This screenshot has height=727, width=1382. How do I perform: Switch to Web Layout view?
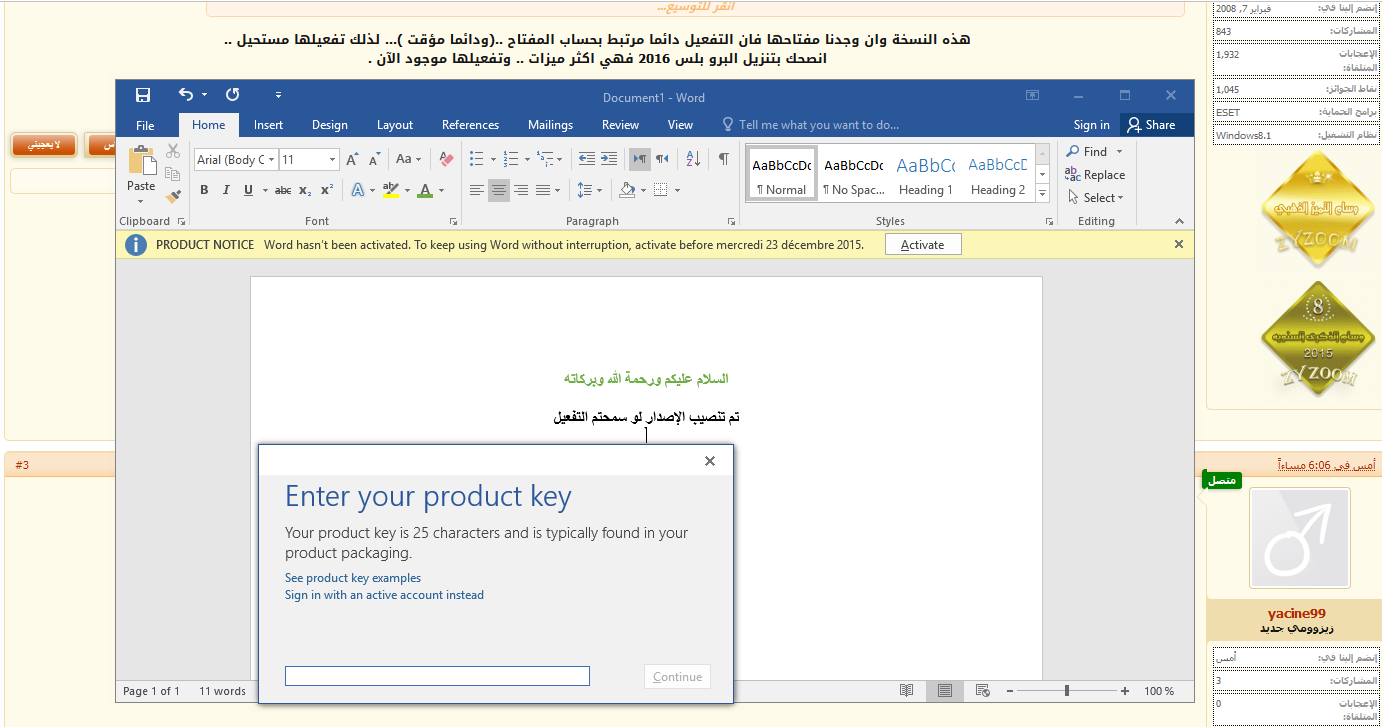coord(983,691)
